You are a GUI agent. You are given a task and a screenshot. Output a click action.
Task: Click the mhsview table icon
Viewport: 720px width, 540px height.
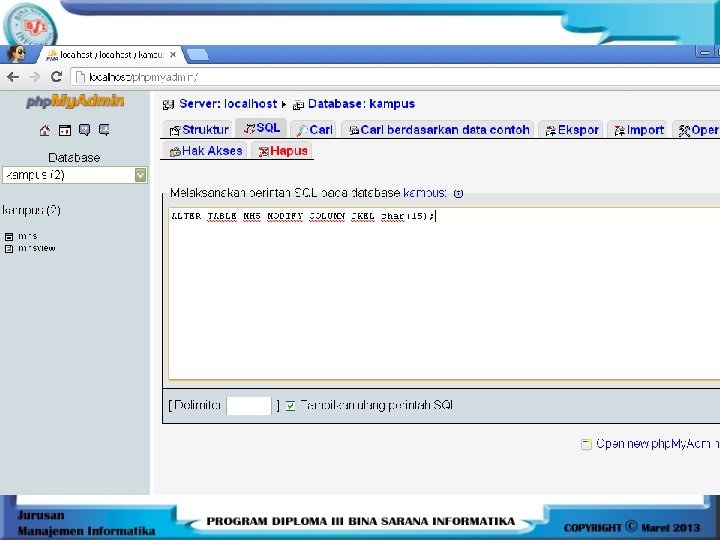click(x=9, y=248)
